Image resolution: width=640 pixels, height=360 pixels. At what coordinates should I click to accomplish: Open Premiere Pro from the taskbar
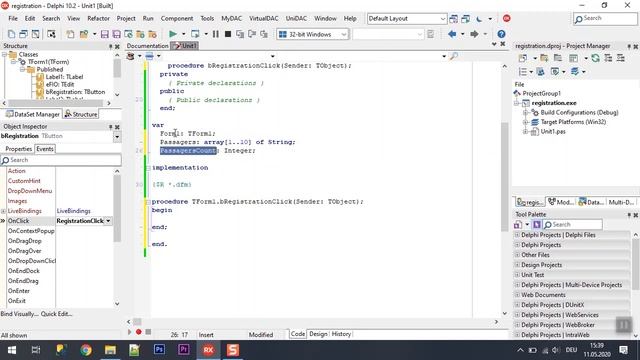click(184, 350)
